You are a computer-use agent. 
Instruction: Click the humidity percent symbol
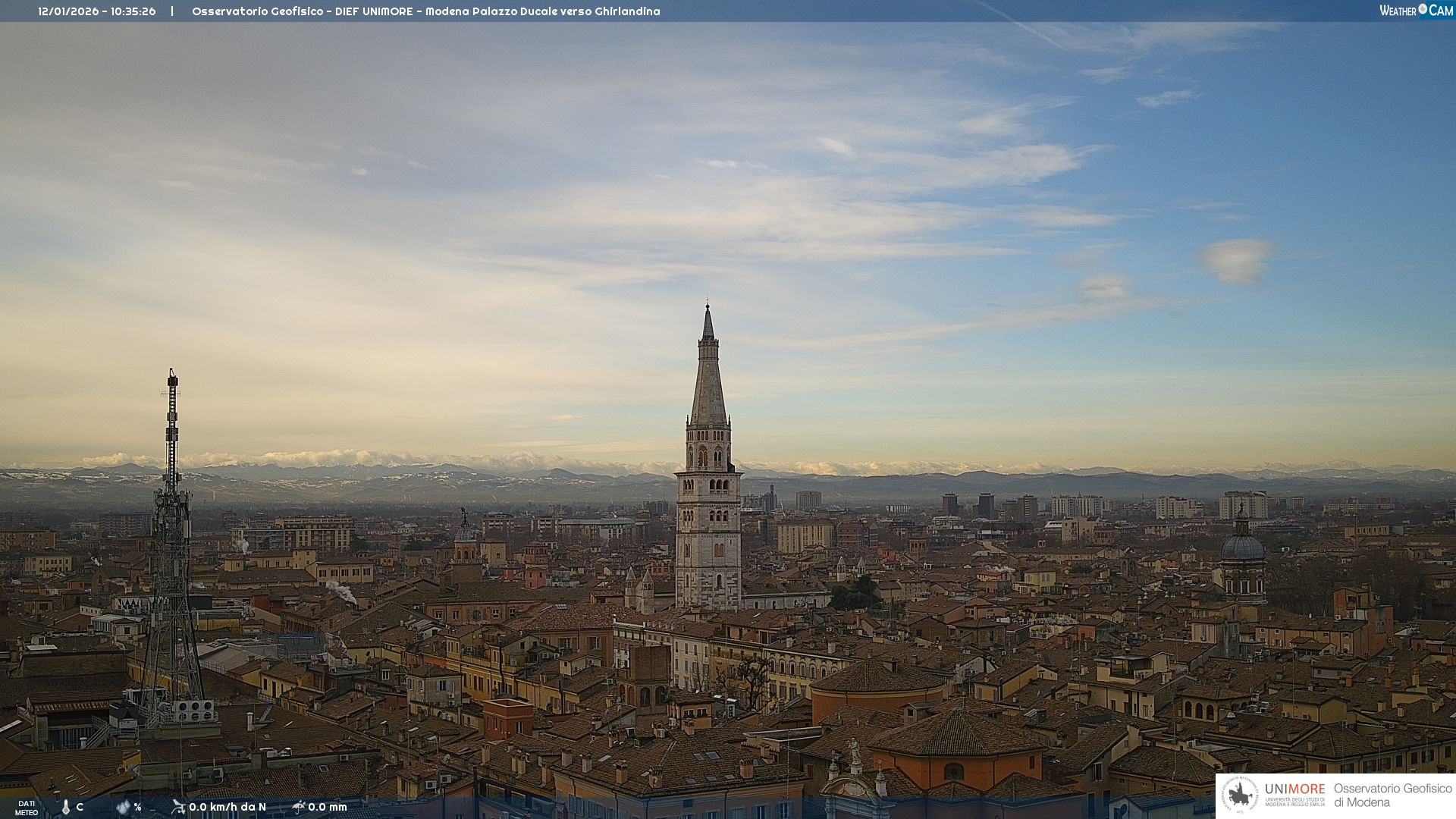(x=137, y=807)
